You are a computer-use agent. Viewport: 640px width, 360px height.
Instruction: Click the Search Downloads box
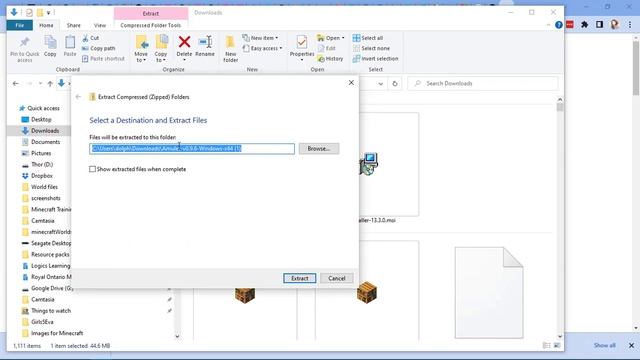[x=483, y=84]
